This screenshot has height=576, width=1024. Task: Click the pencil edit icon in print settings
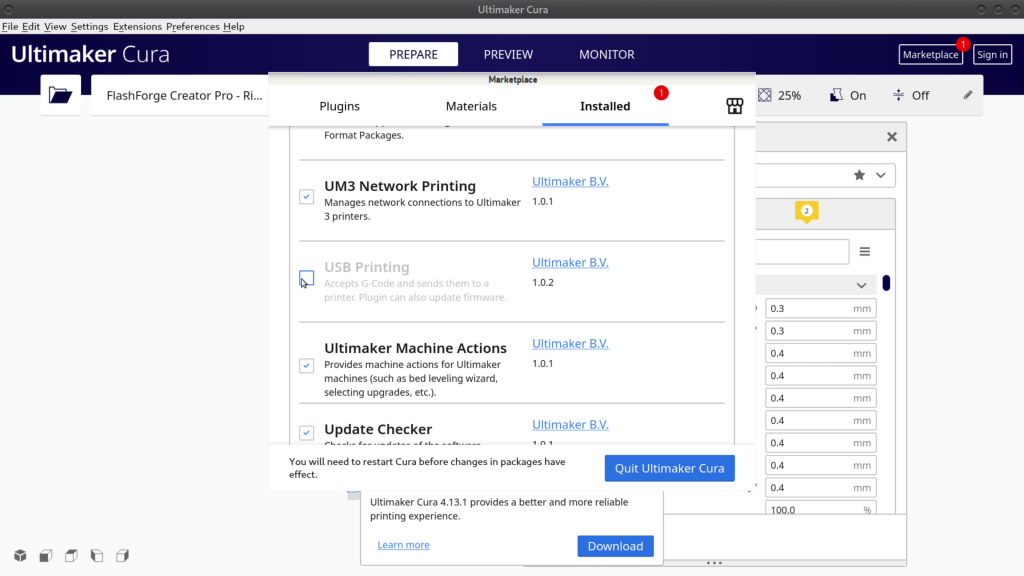[968, 95]
